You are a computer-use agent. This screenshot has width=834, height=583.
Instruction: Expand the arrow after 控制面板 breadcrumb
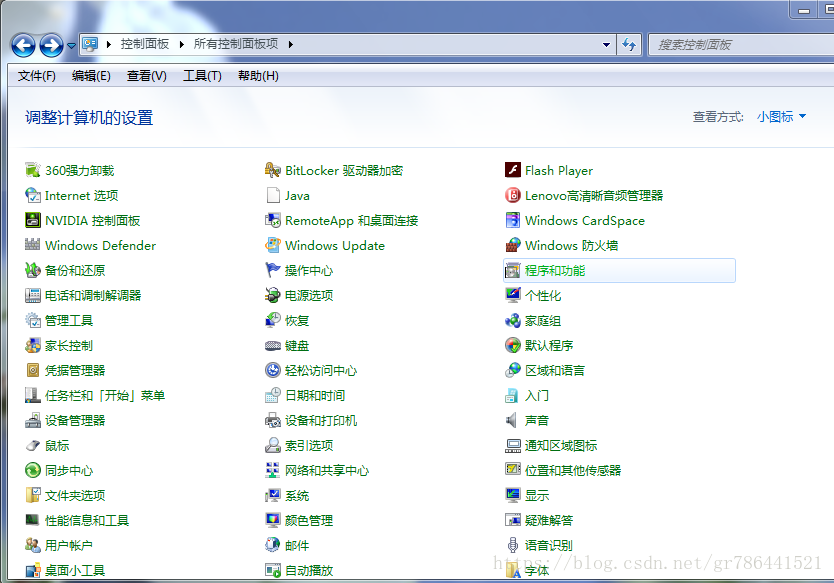(181, 44)
